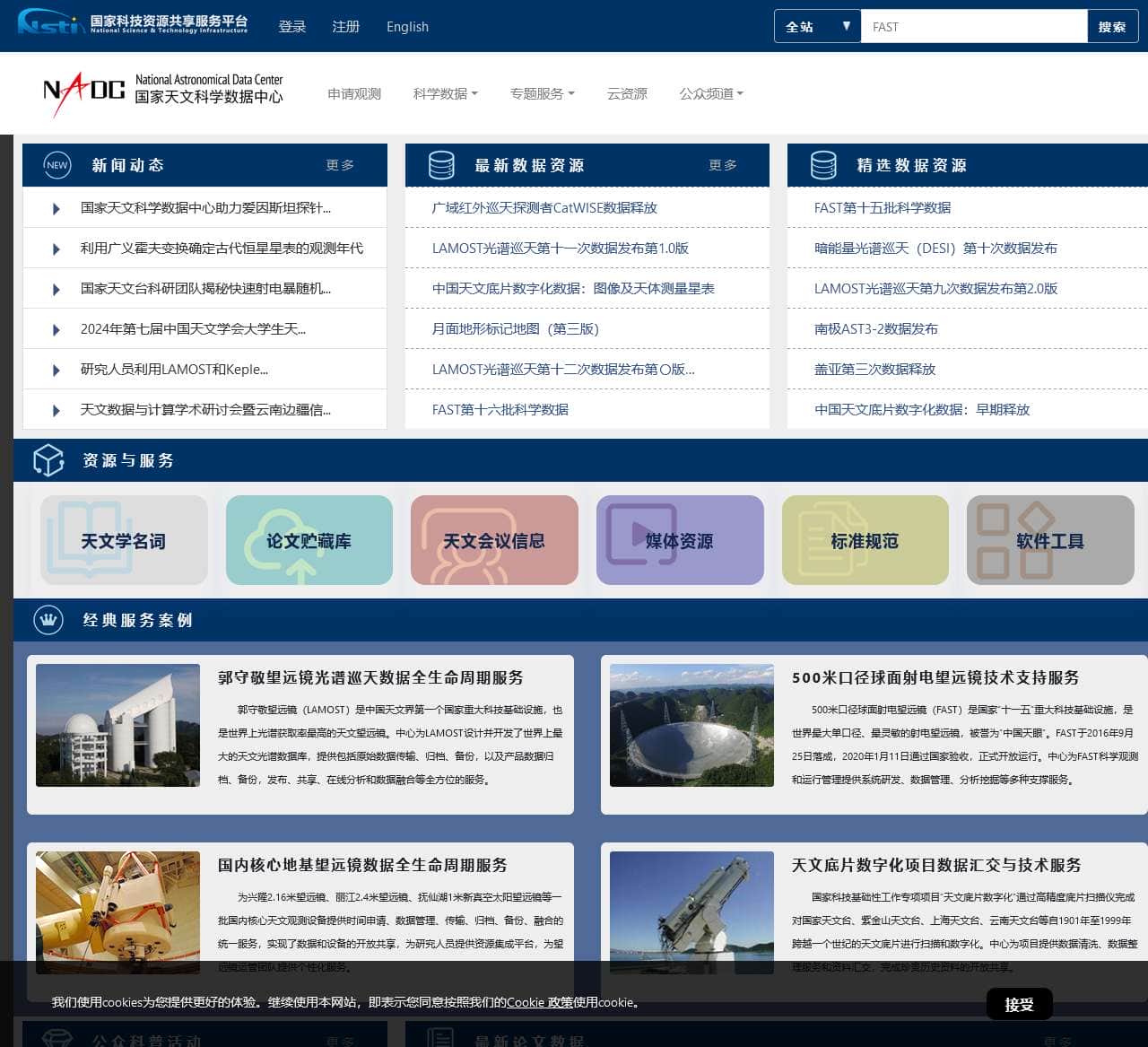This screenshot has height=1047, width=1148.
Task: Click the 搜索 search button
Action: (1112, 26)
